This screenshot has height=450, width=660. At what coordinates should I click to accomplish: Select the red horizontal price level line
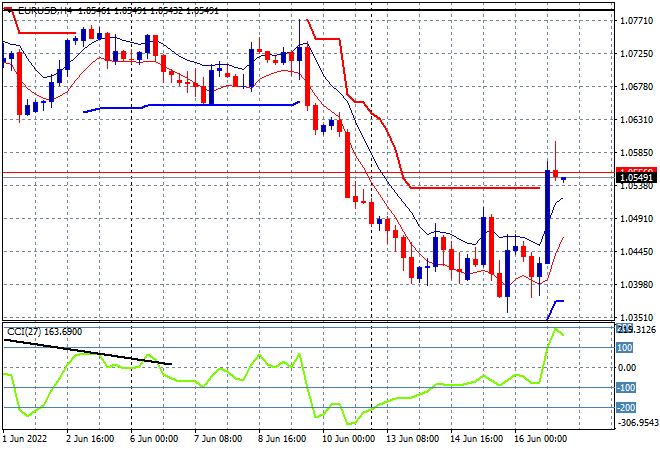[x=308, y=173]
